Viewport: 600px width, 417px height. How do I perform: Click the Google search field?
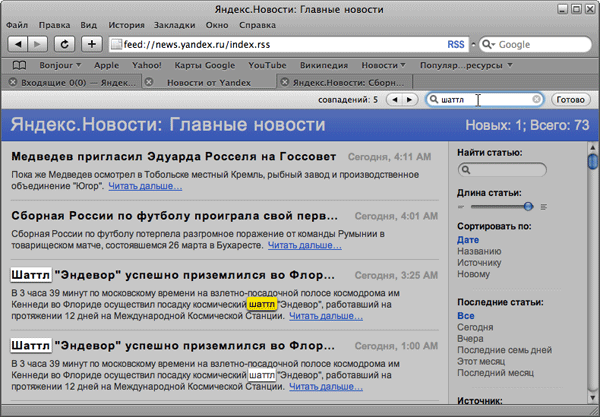tap(535, 44)
